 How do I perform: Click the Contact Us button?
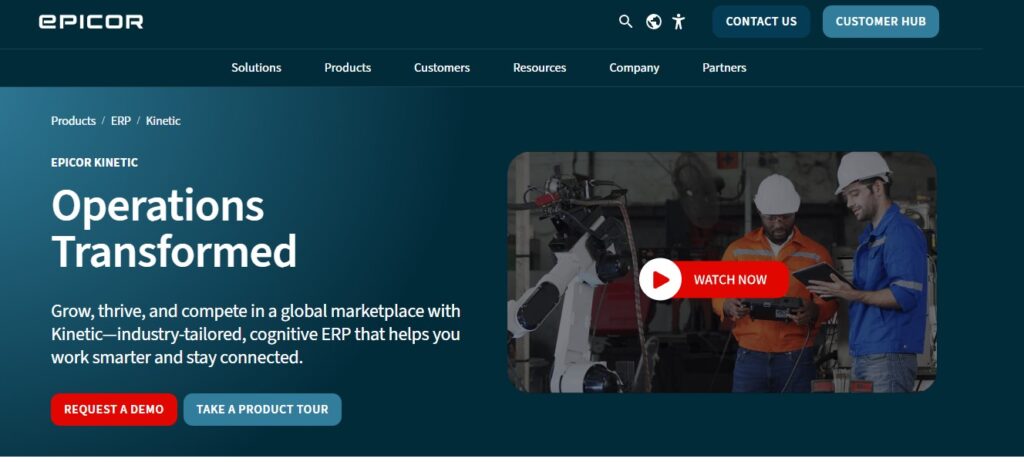(761, 21)
